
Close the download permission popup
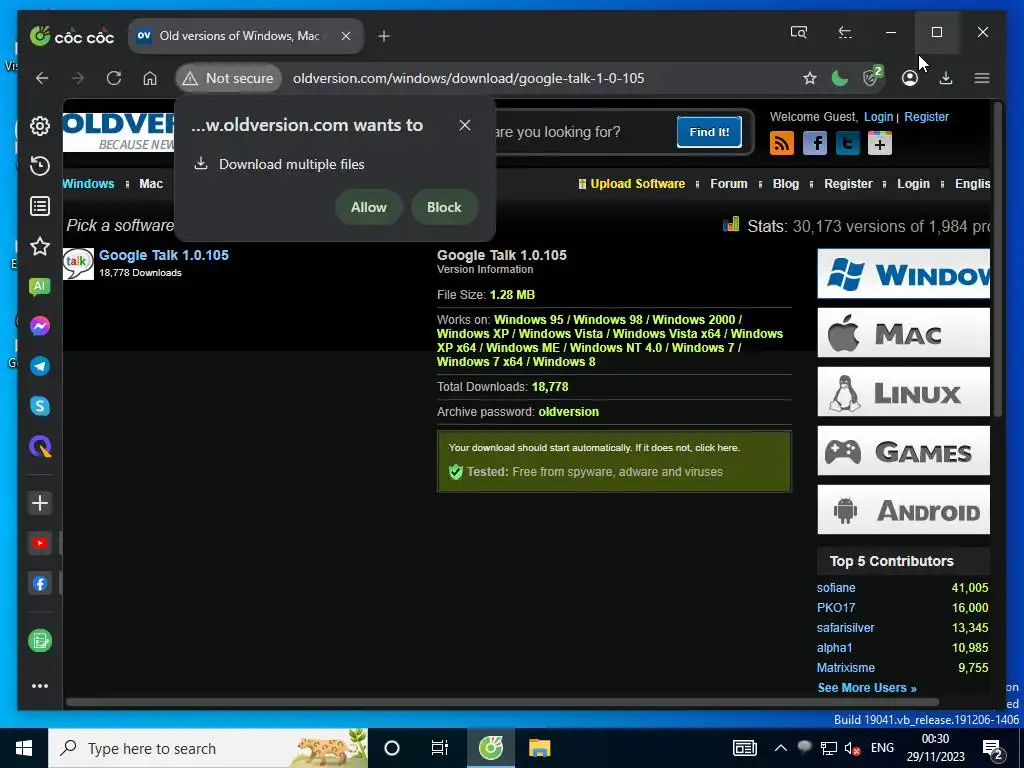(x=465, y=125)
